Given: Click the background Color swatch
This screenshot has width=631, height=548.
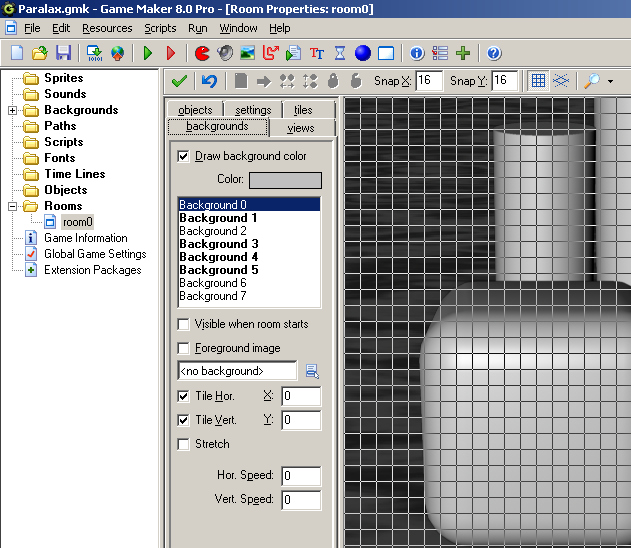Looking at the screenshot, I should (x=285, y=181).
